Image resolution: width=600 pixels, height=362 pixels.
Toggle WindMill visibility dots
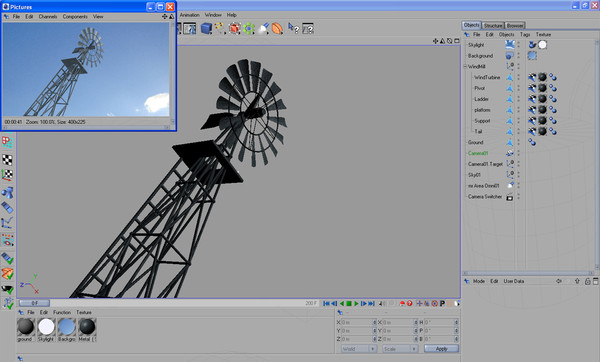(x=519, y=67)
